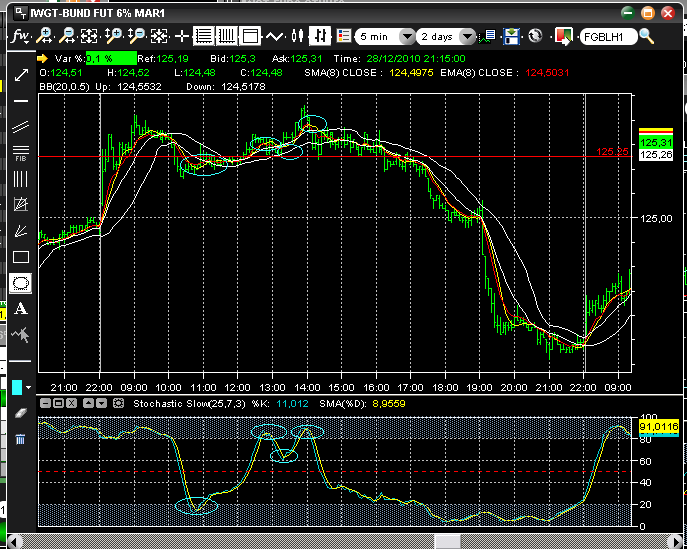Toggle horizontal grid lines
The height and width of the screenshot is (549, 687).
pos(203,36)
